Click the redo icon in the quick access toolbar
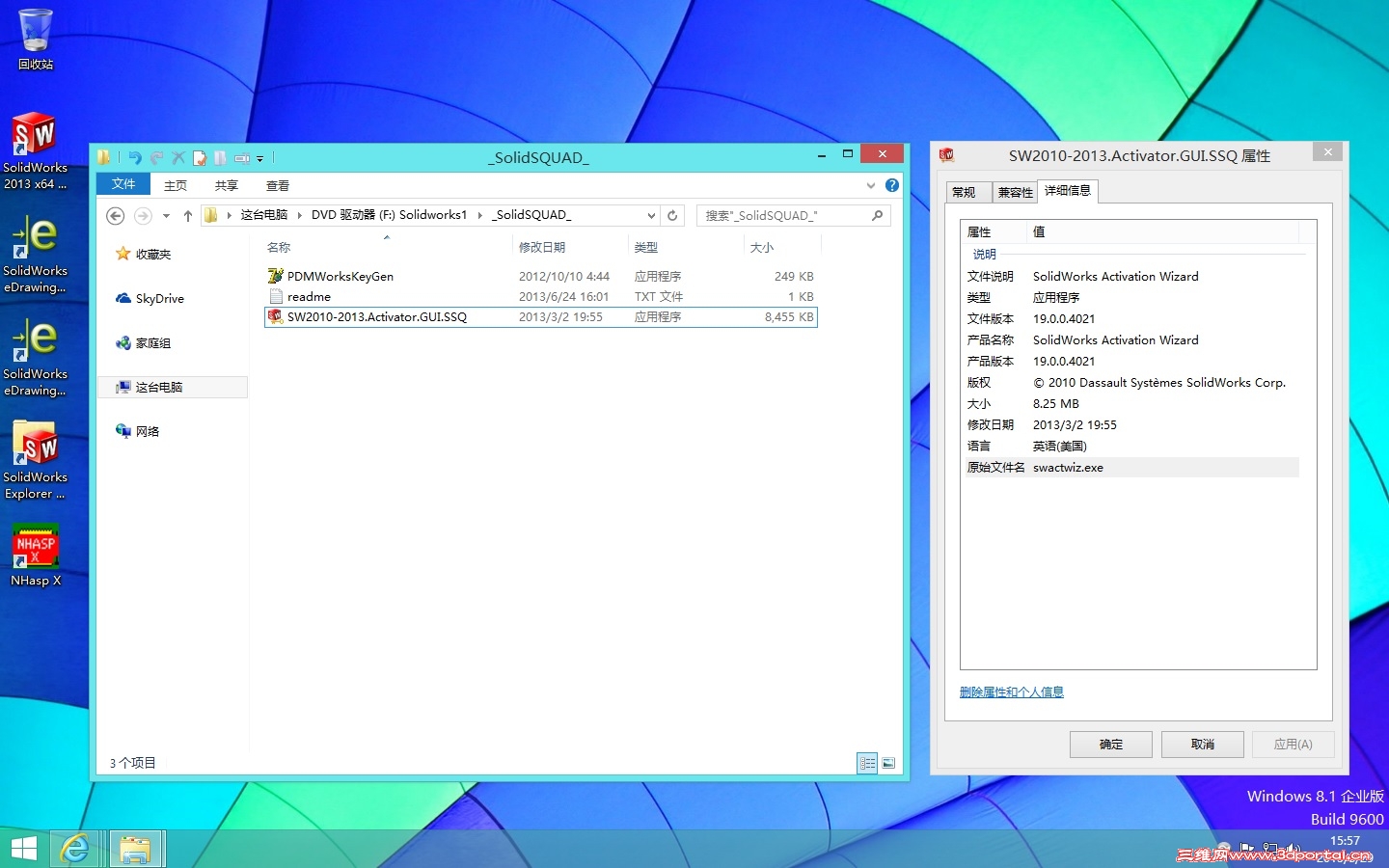 point(156,157)
